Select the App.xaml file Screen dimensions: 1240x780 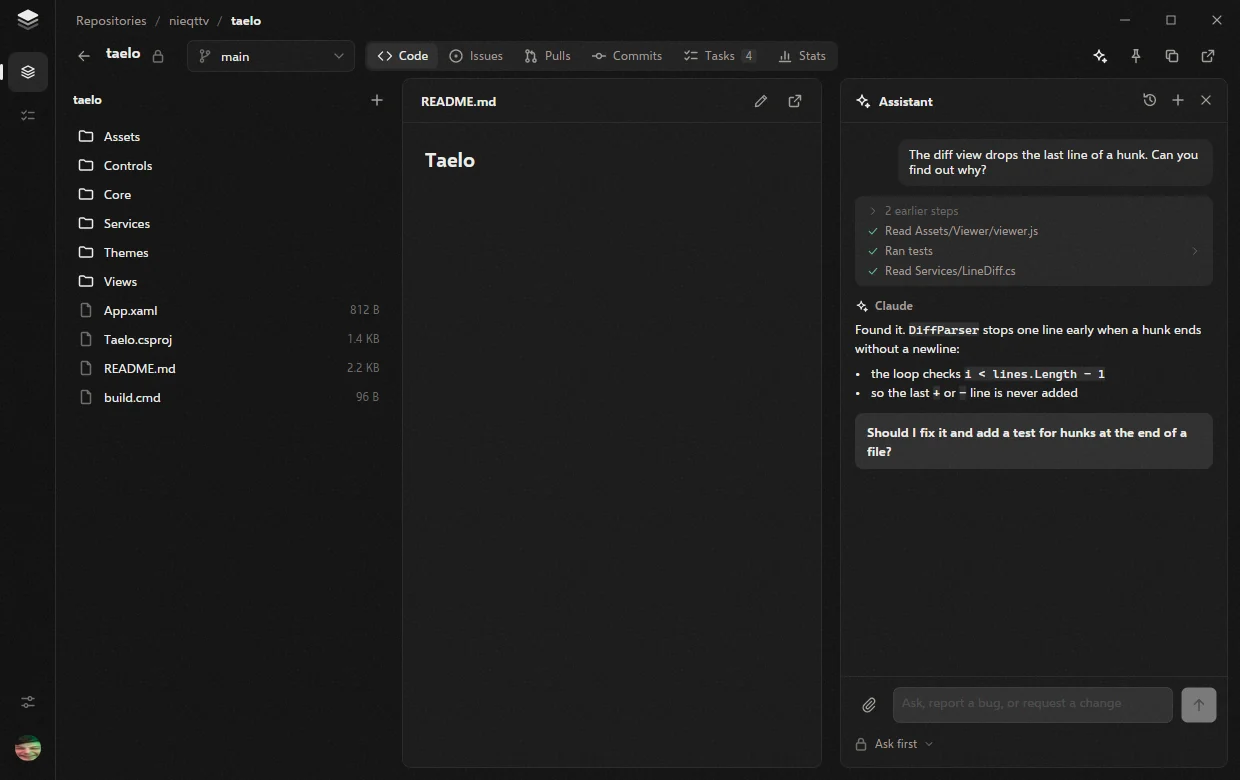point(229,310)
